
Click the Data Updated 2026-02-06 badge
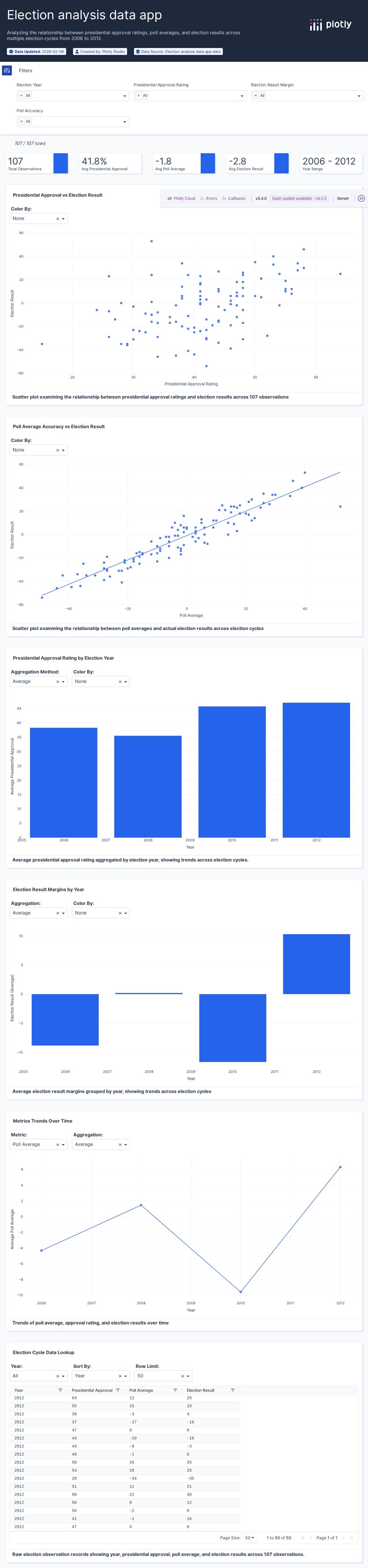[37, 52]
